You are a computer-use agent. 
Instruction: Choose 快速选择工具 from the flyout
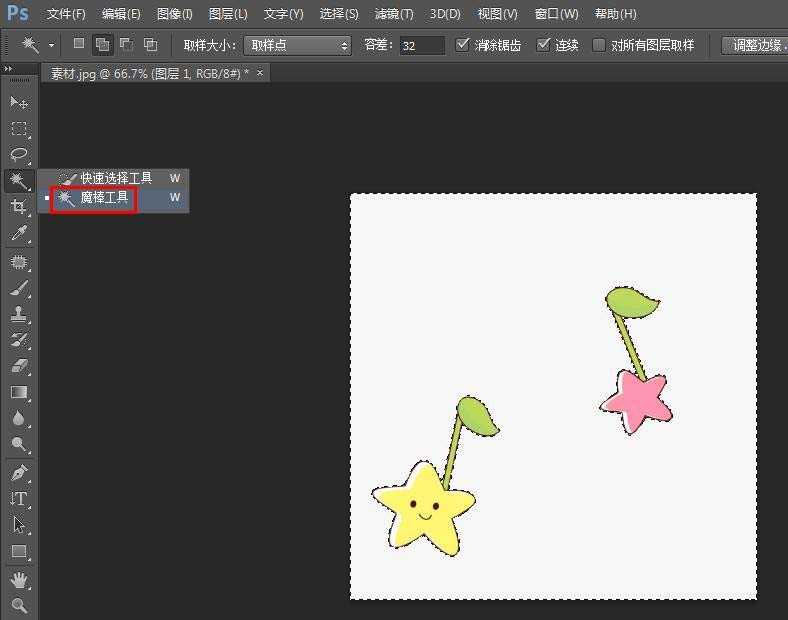(116, 178)
